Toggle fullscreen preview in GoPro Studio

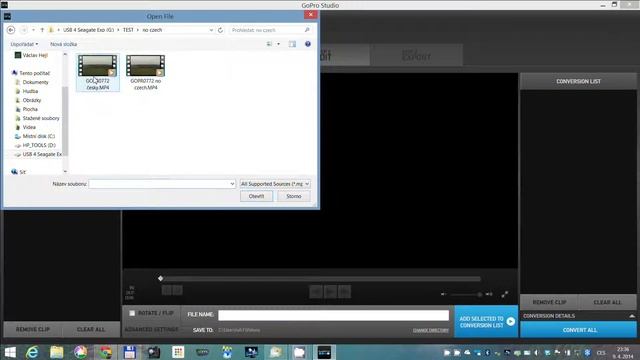click(505, 294)
